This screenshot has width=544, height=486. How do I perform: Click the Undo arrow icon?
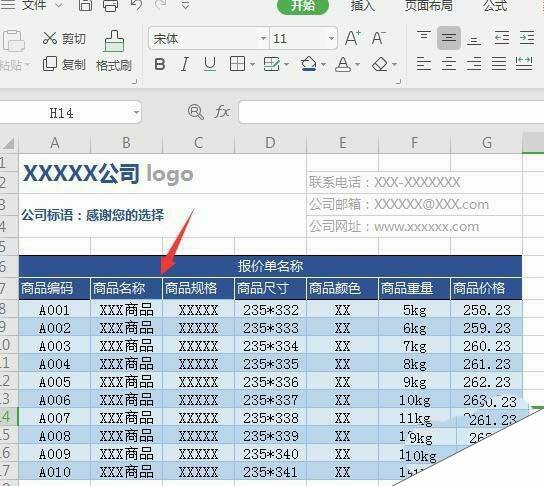pyautogui.click(x=136, y=5)
